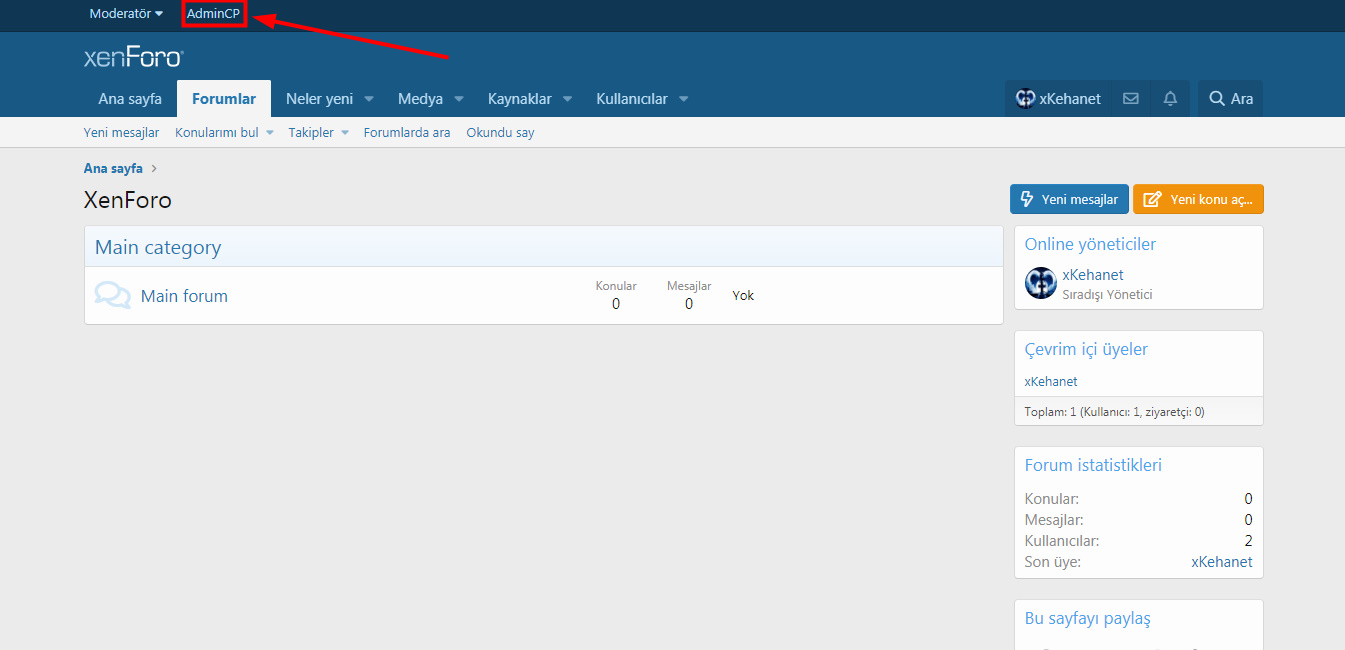The width and height of the screenshot is (1345, 650).
Task: Expand the Moderatör dropdown
Action: click(126, 14)
